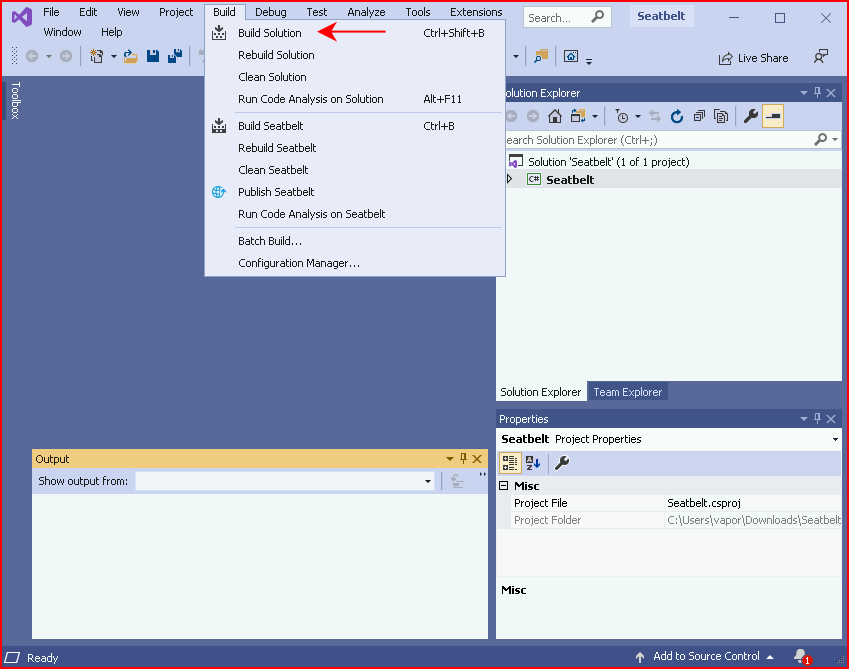Click Refresh icon in Solution Explorer
This screenshot has width=849, height=669.
point(676,116)
